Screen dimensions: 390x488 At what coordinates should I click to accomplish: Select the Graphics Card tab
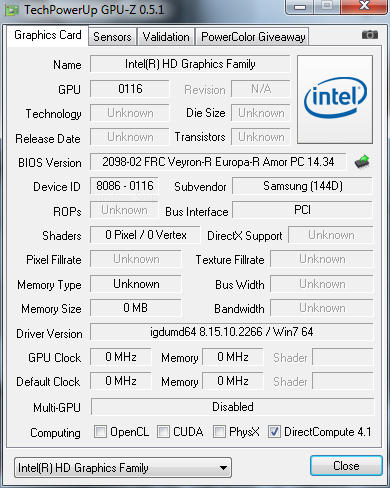[48, 35]
